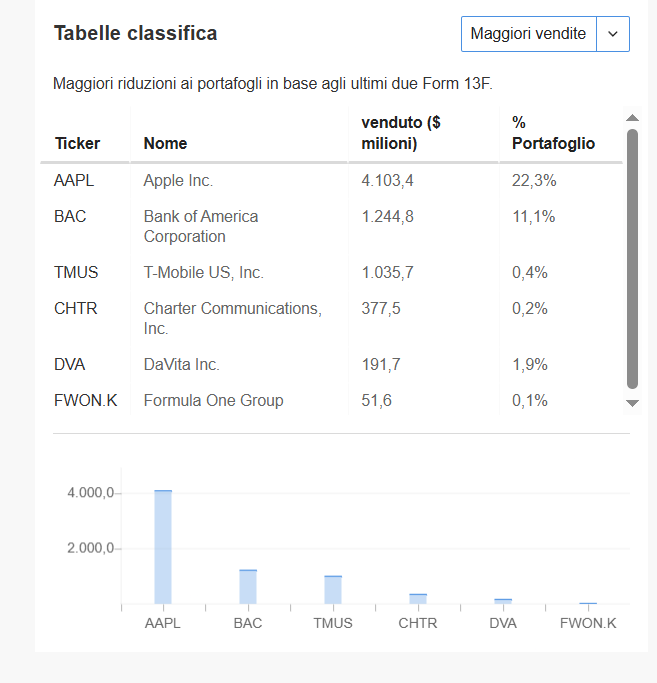
Task: Click Charter Communications, Inc. name
Action: click(x=233, y=318)
